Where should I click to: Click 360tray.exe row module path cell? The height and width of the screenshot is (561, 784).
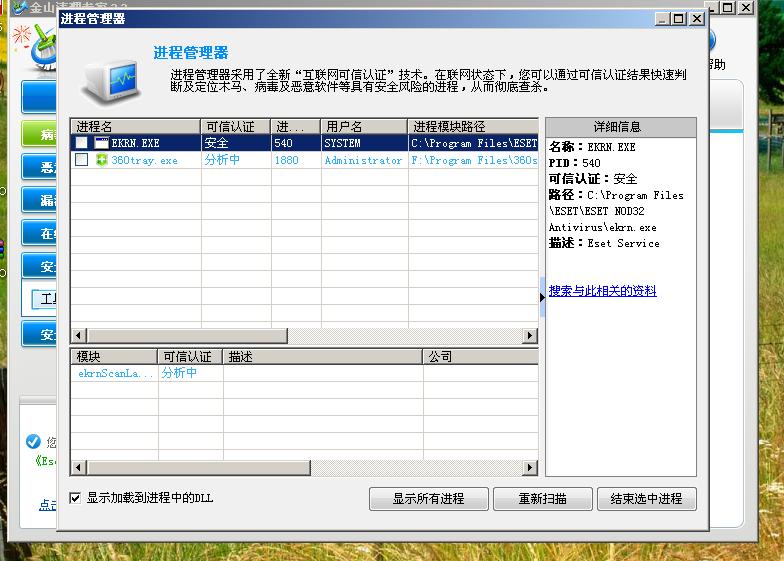pos(473,160)
